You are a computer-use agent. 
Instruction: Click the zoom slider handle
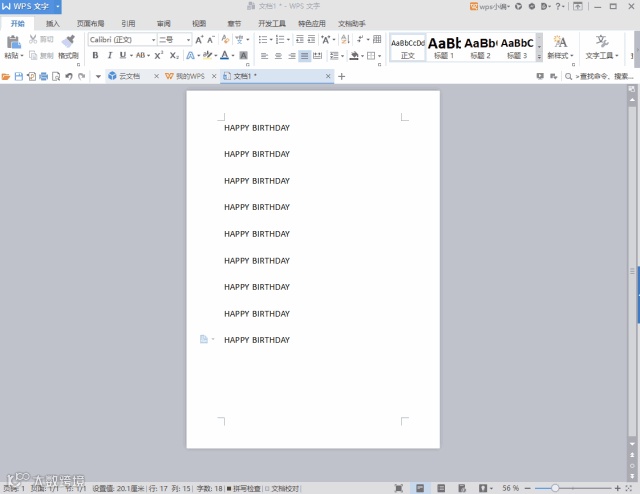click(x=555, y=488)
